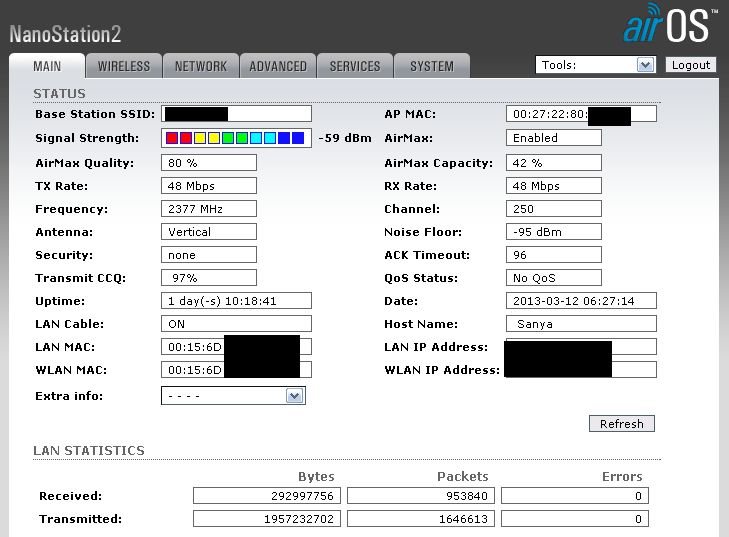Click the Logout button
The width and height of the screenshot is (729, 537).
(x=690, y=65)
